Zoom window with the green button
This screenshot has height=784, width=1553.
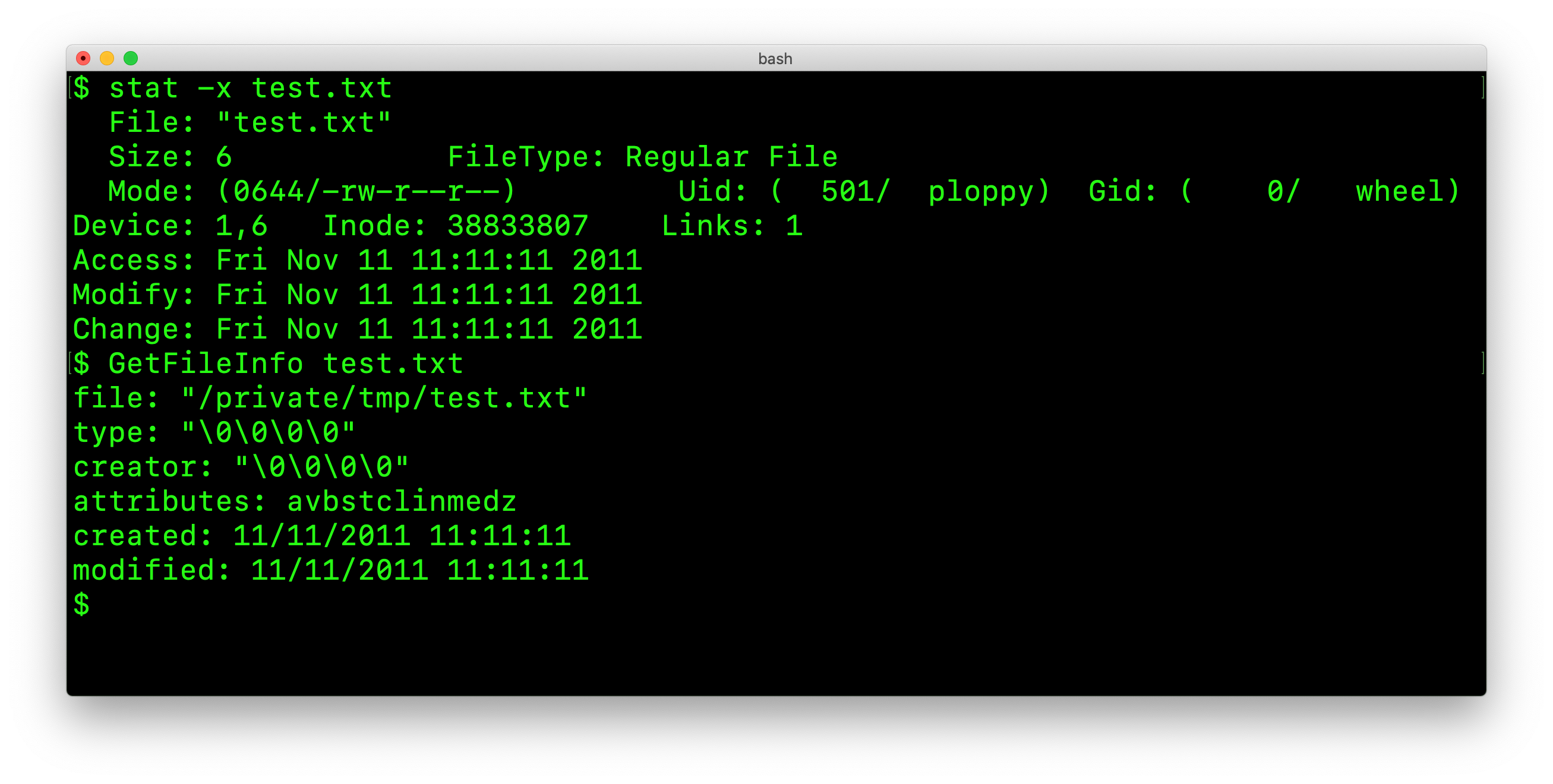131,58
